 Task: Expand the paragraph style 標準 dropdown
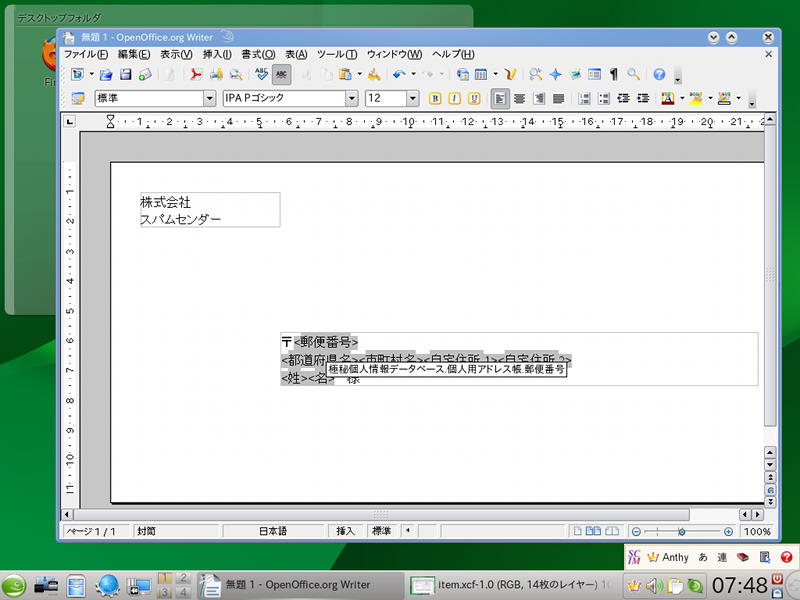tap(209, 98)
